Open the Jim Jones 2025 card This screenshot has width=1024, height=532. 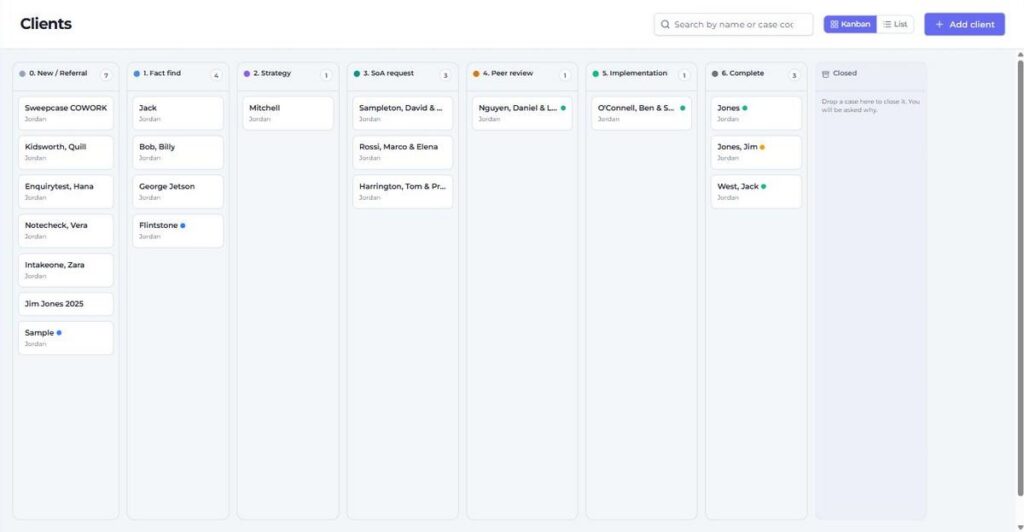pos(66,304)
